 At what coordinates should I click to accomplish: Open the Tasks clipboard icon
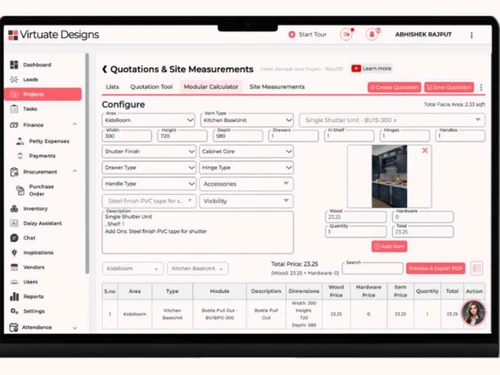click(14, 109)
